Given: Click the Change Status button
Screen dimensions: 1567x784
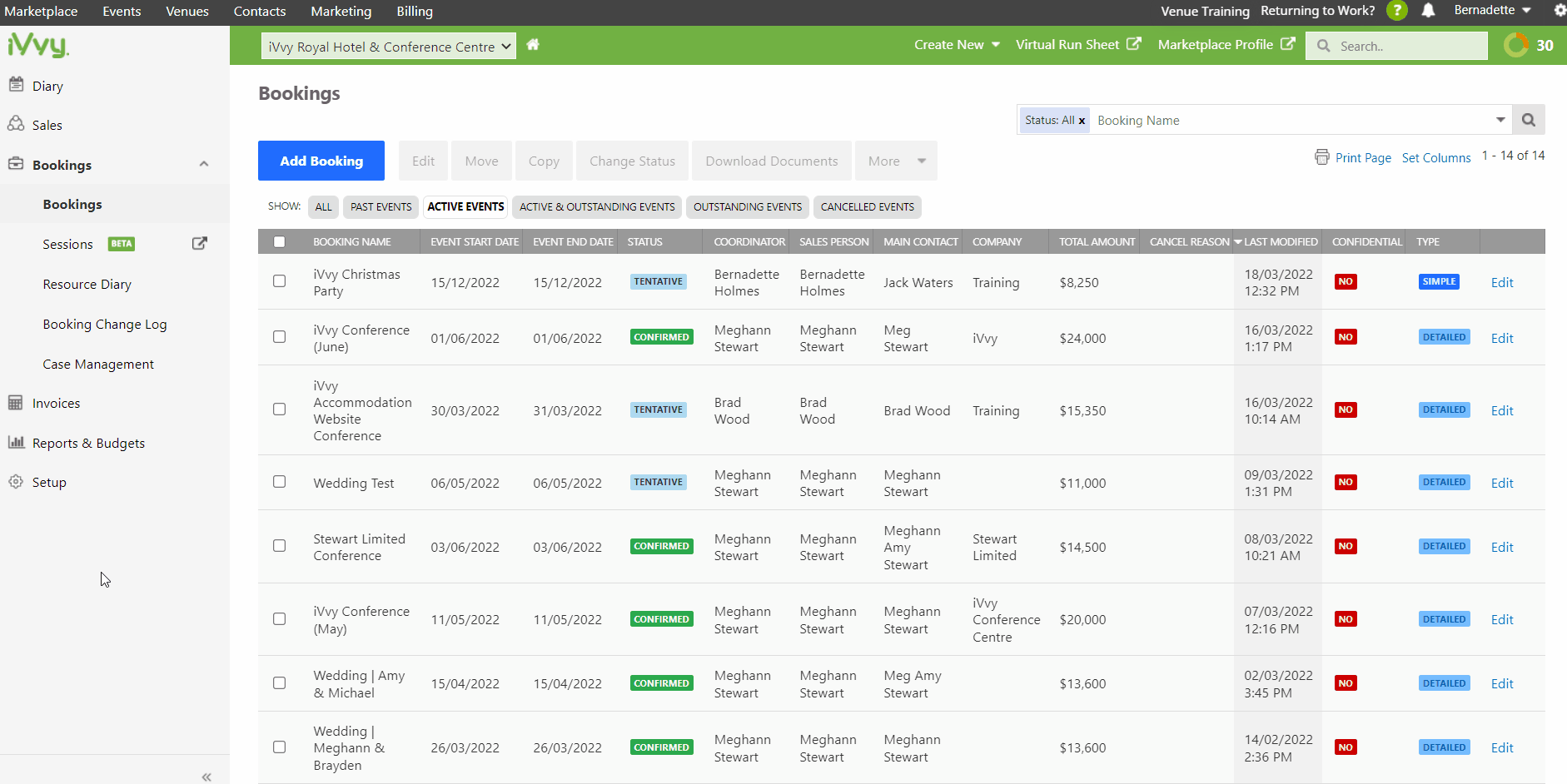Looking at the screenshot, I should click(x=633, y=161).
